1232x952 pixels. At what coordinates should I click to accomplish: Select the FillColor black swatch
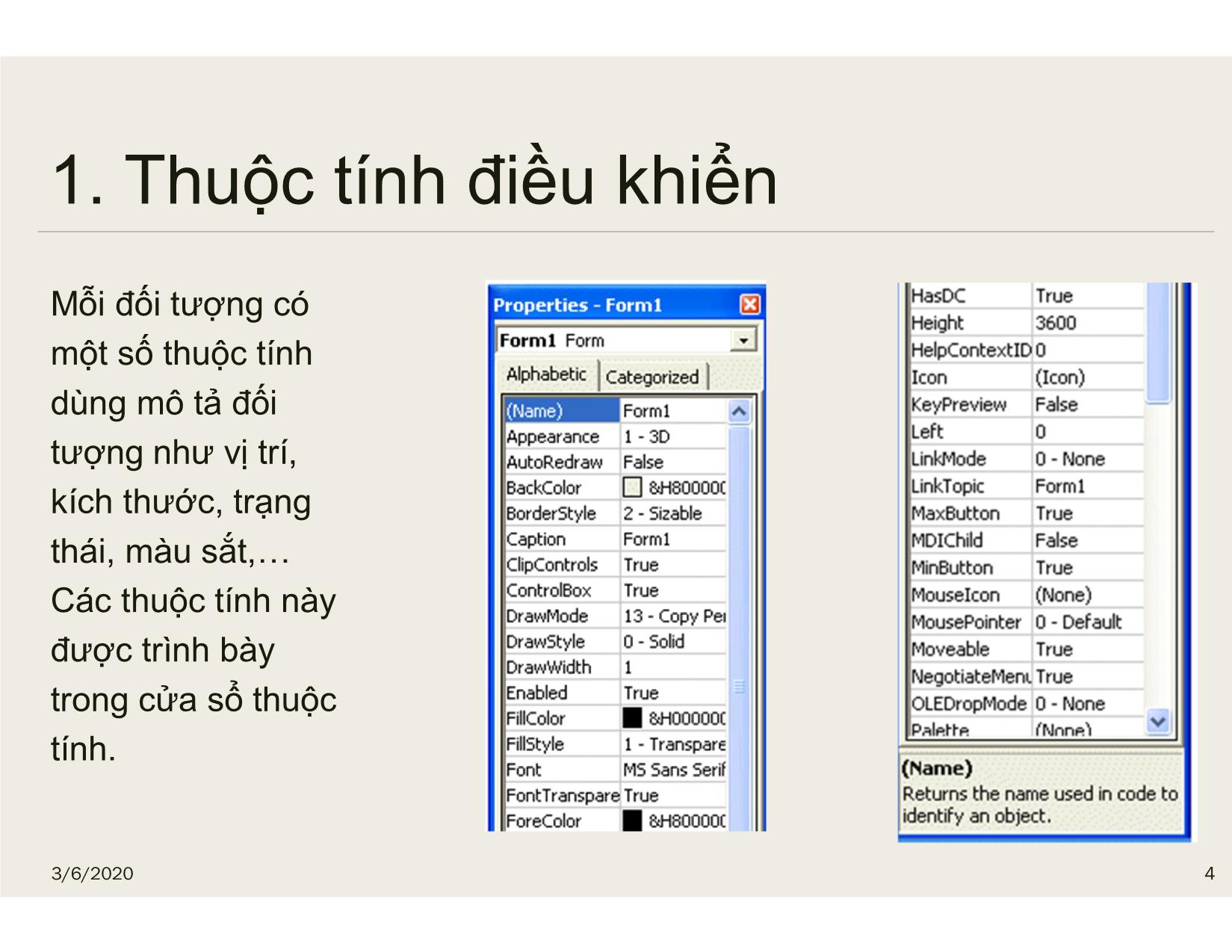coord(632,718)
